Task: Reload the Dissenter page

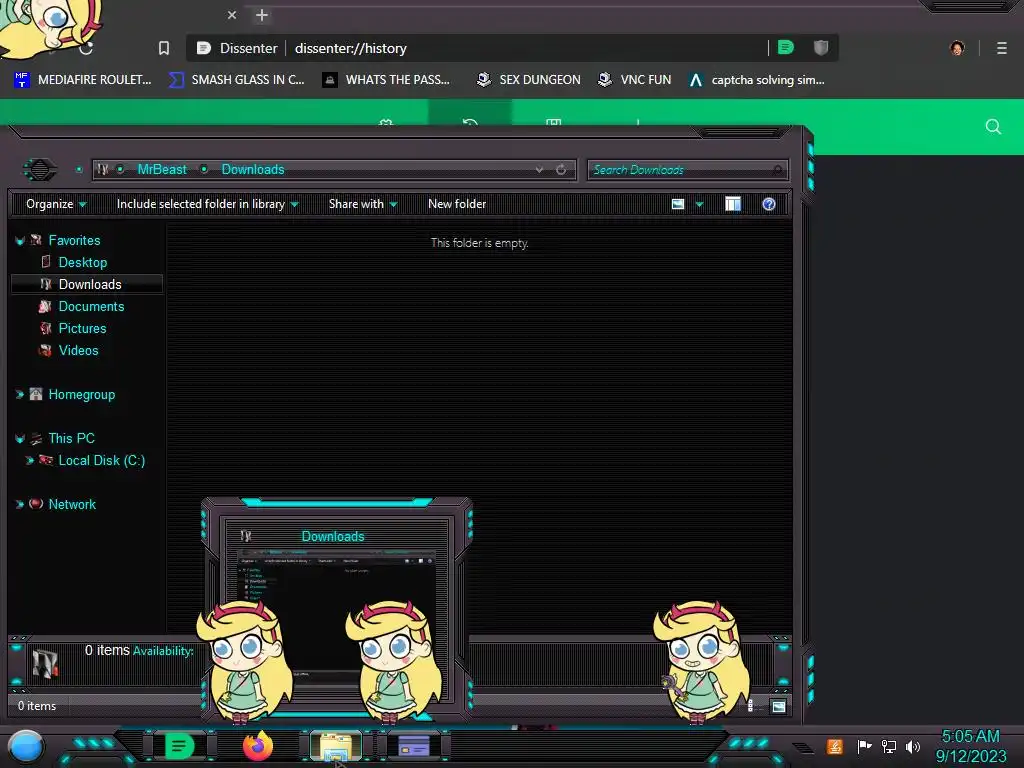Action: (86, 48)
